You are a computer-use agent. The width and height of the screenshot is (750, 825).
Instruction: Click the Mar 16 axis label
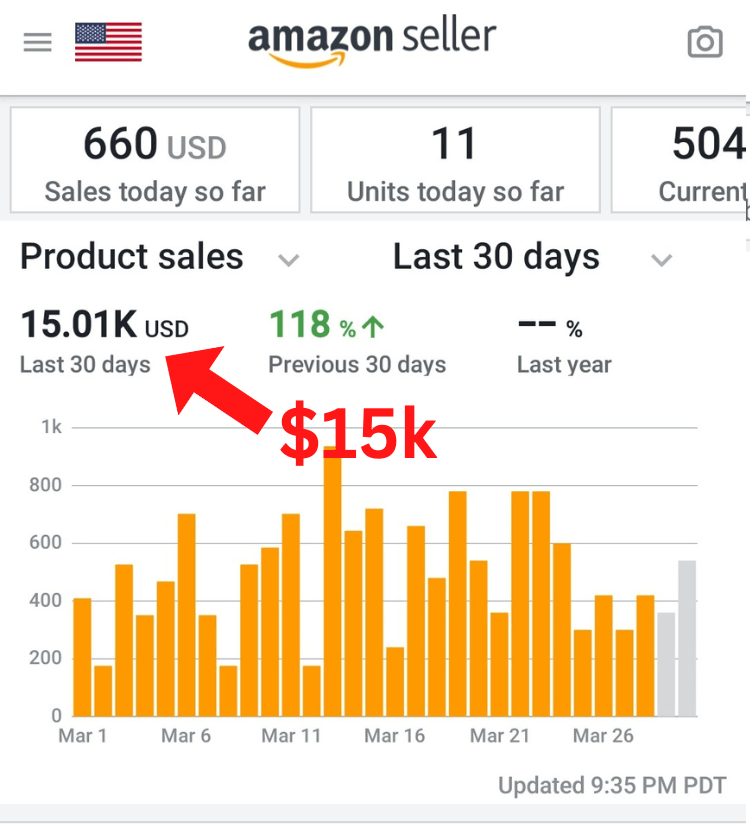click(x=394, y=737)
